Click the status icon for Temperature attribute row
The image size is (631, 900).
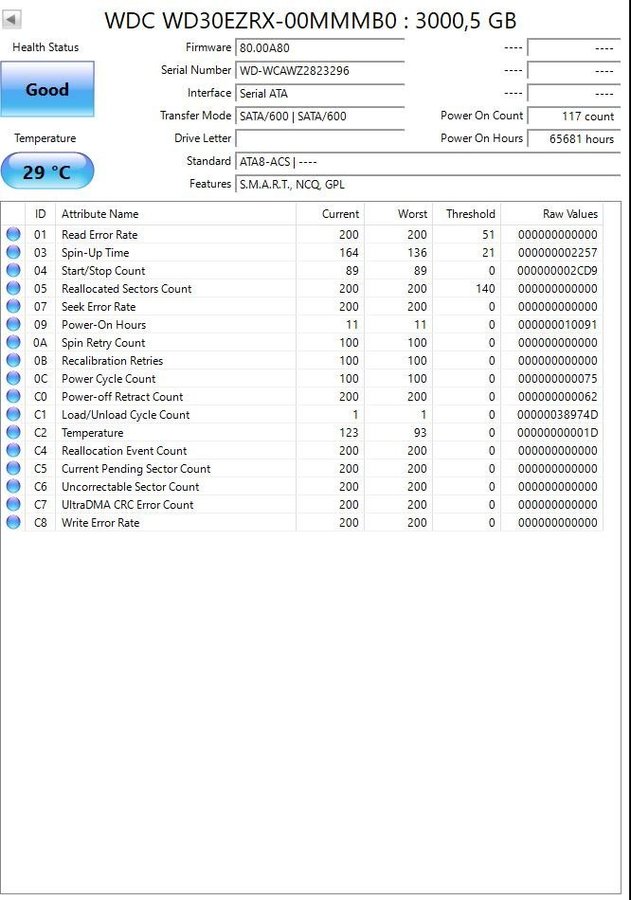click(x=13, y=432)
